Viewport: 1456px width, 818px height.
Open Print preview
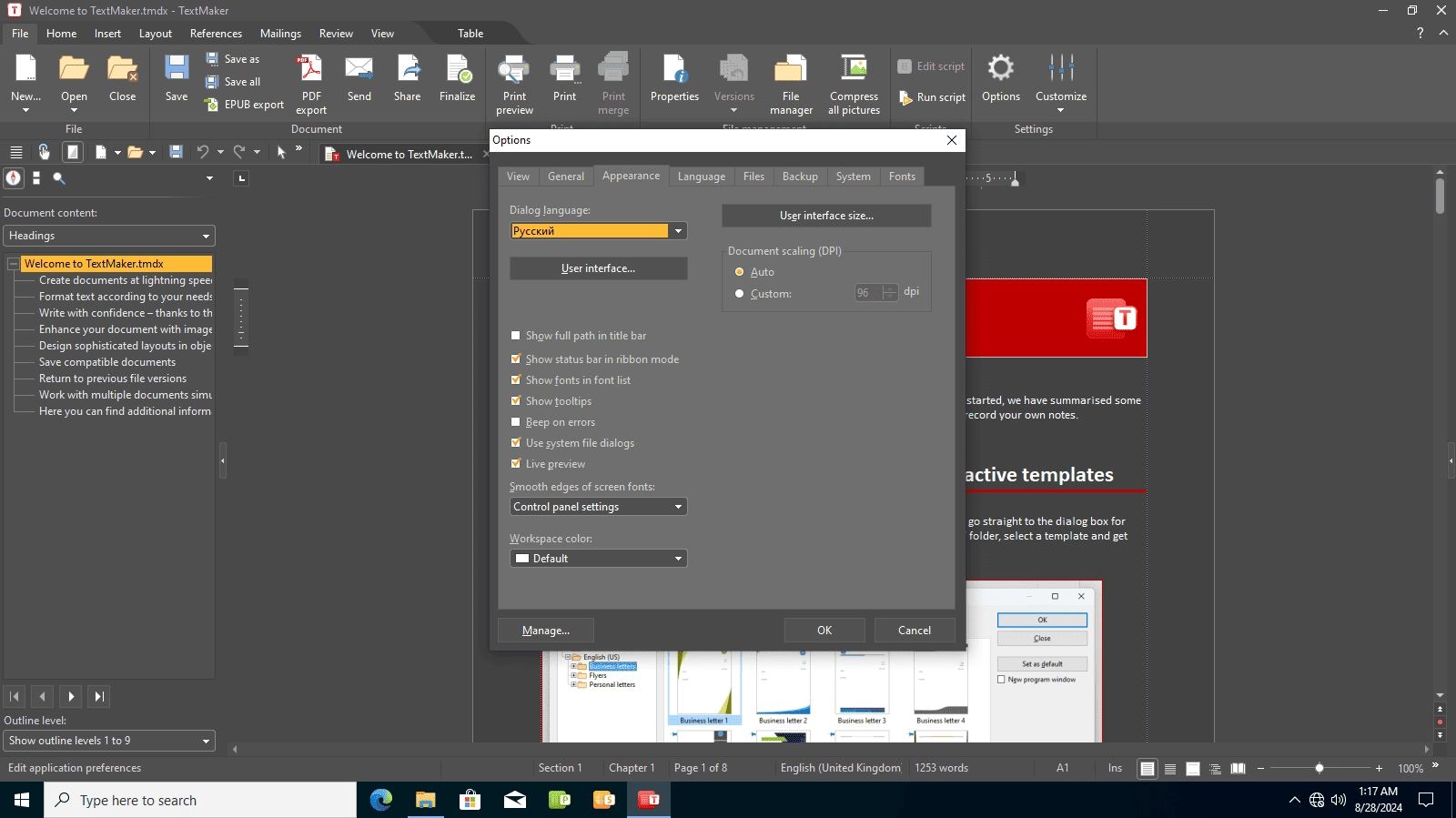point(514,84)
